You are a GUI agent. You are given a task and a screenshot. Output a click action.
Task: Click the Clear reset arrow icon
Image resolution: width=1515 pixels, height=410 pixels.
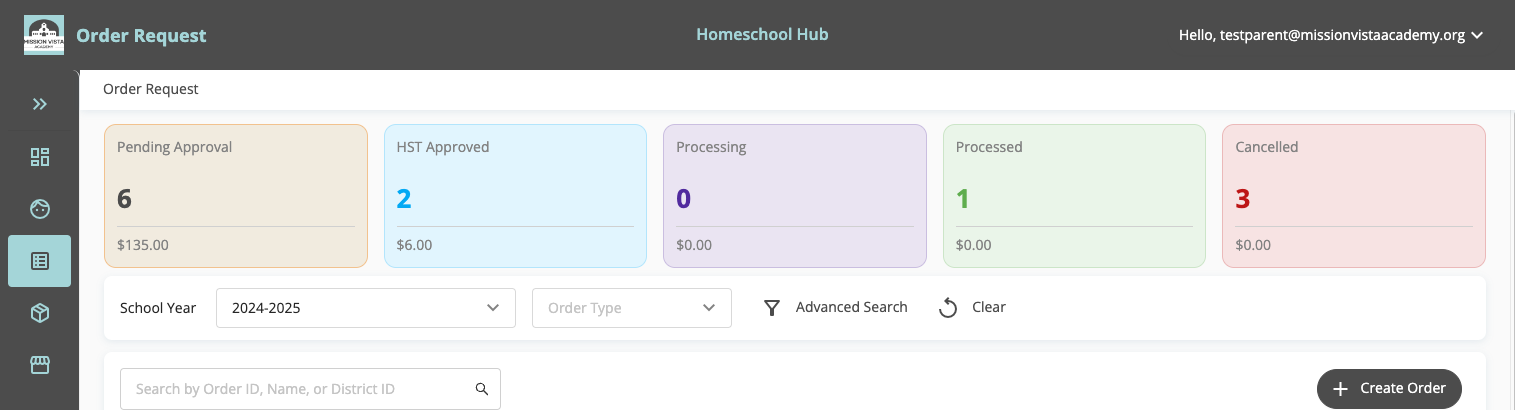[x=948, y=308]
